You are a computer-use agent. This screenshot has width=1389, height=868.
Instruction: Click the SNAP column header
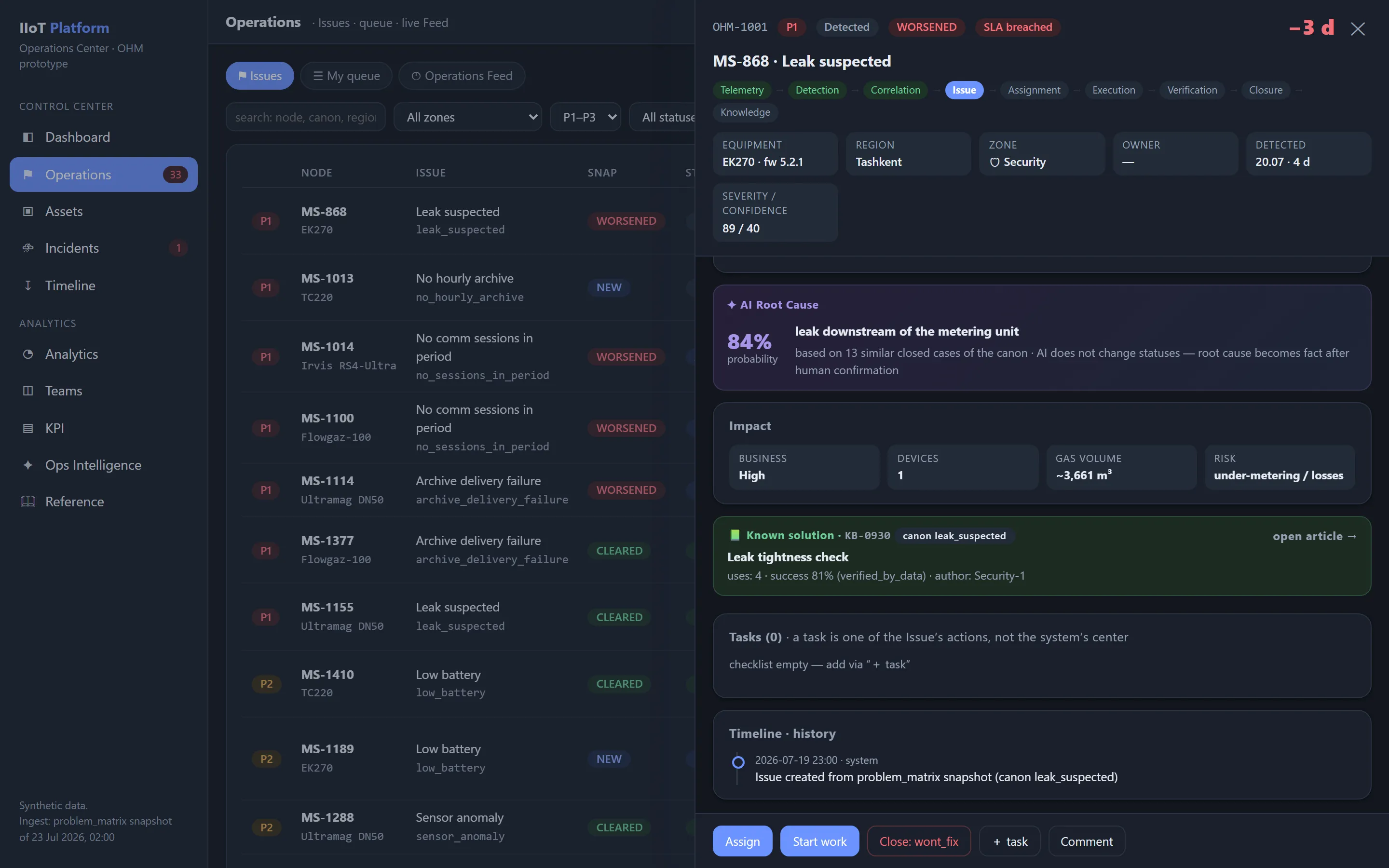click(602, 173)
